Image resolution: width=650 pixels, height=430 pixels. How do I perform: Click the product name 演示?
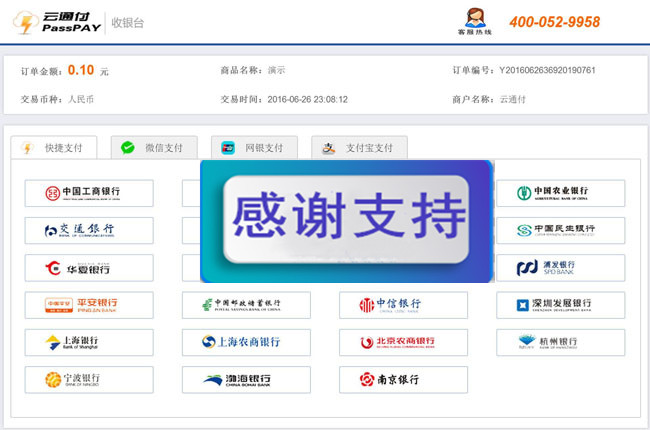(x=276, y=70)
